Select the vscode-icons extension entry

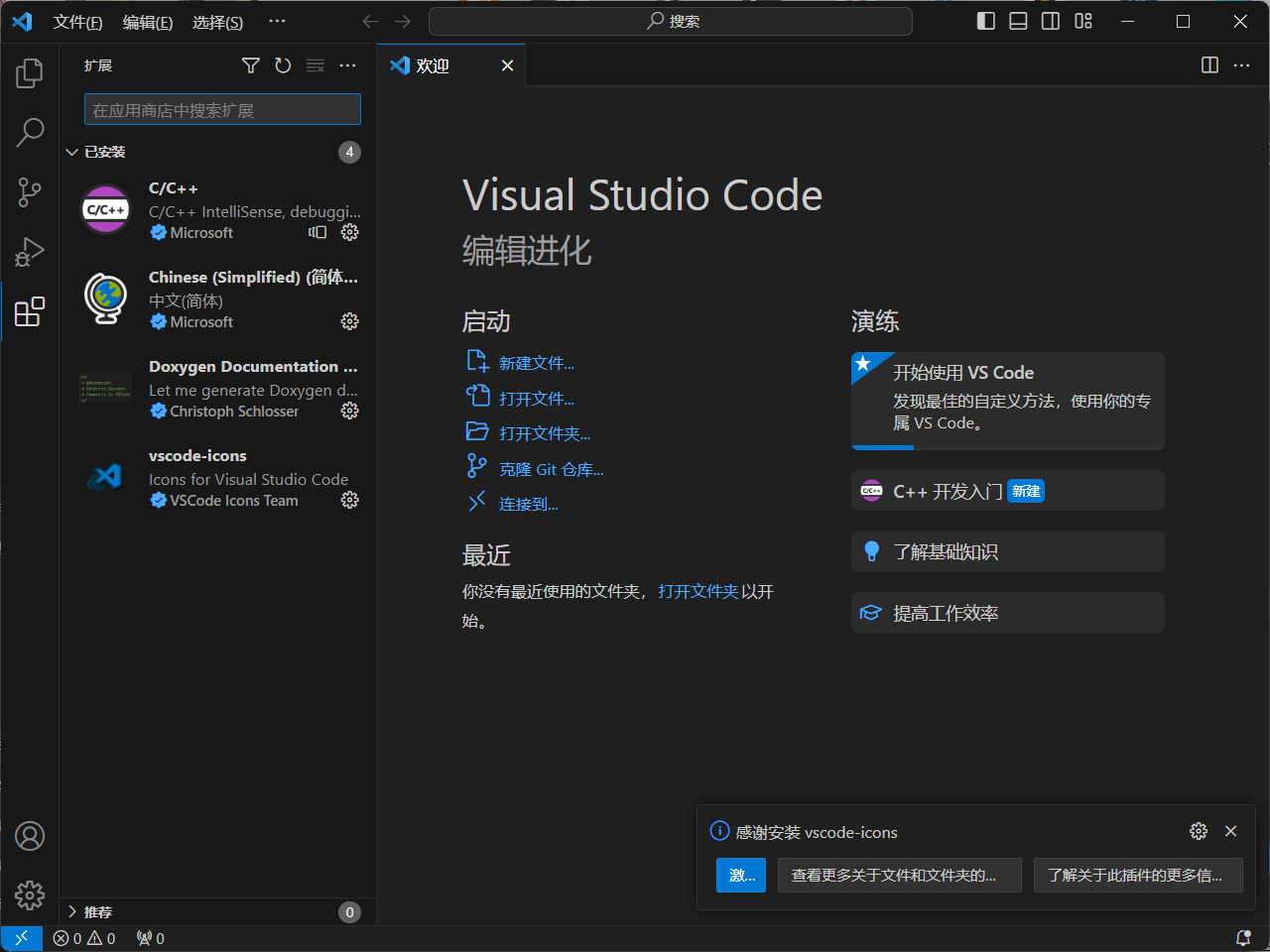point(217,477)
